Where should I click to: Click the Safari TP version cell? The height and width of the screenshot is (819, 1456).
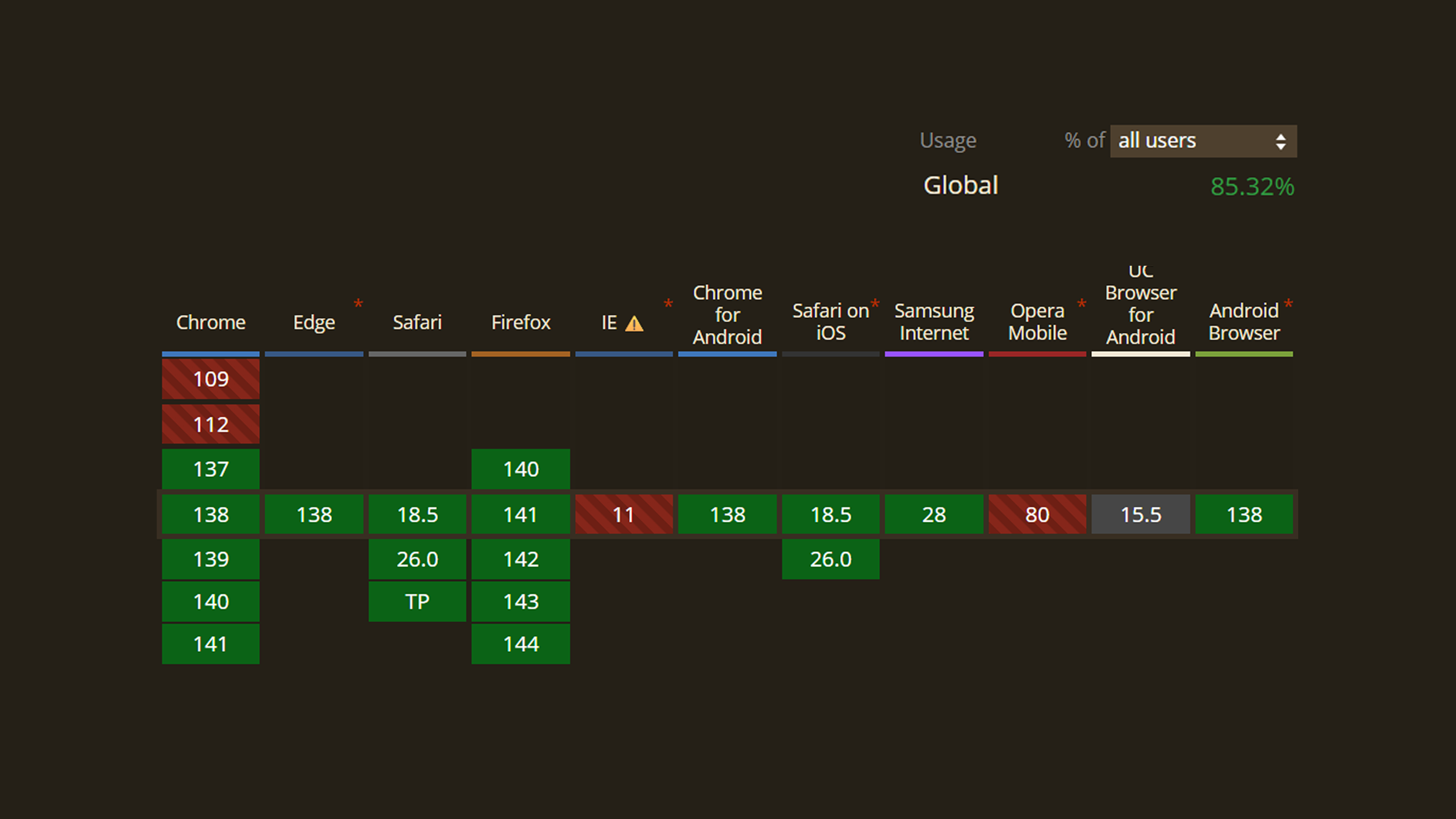[x=417, y=601]
